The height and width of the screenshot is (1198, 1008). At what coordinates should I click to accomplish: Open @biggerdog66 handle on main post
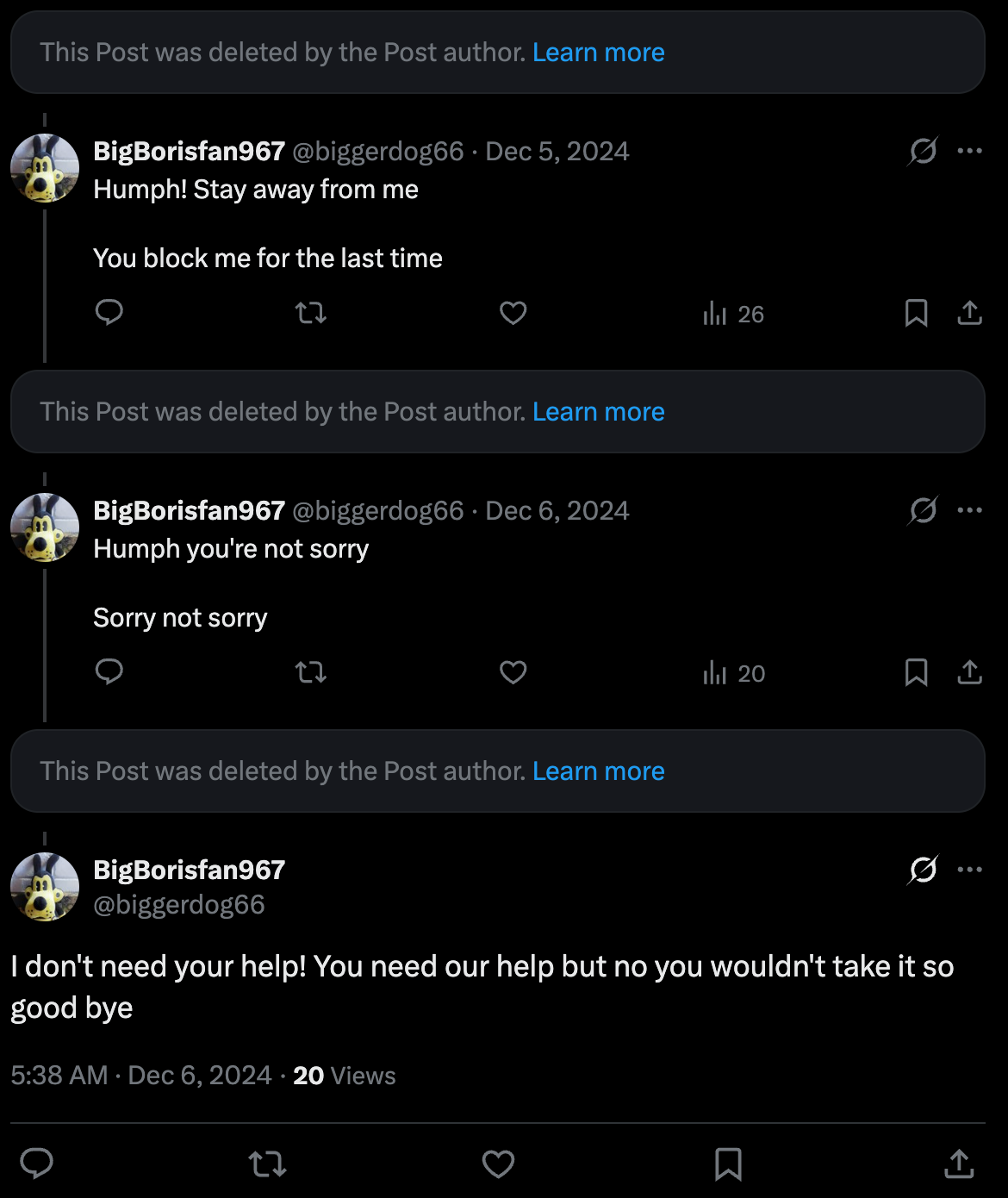[x=179, y=905]
